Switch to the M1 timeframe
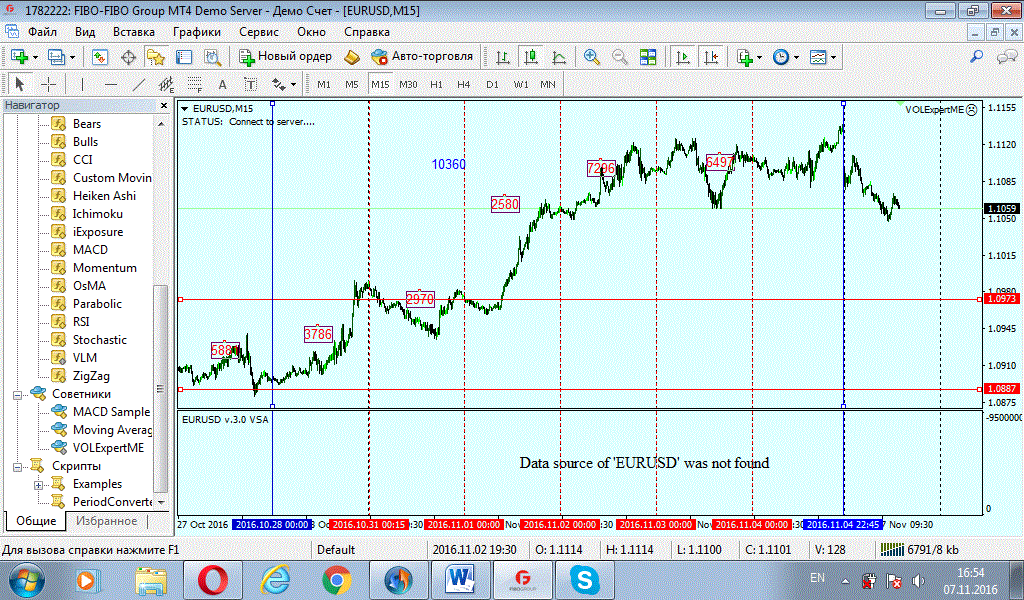The width and height of the screenshot is (1024, 600). pos(324,84)
